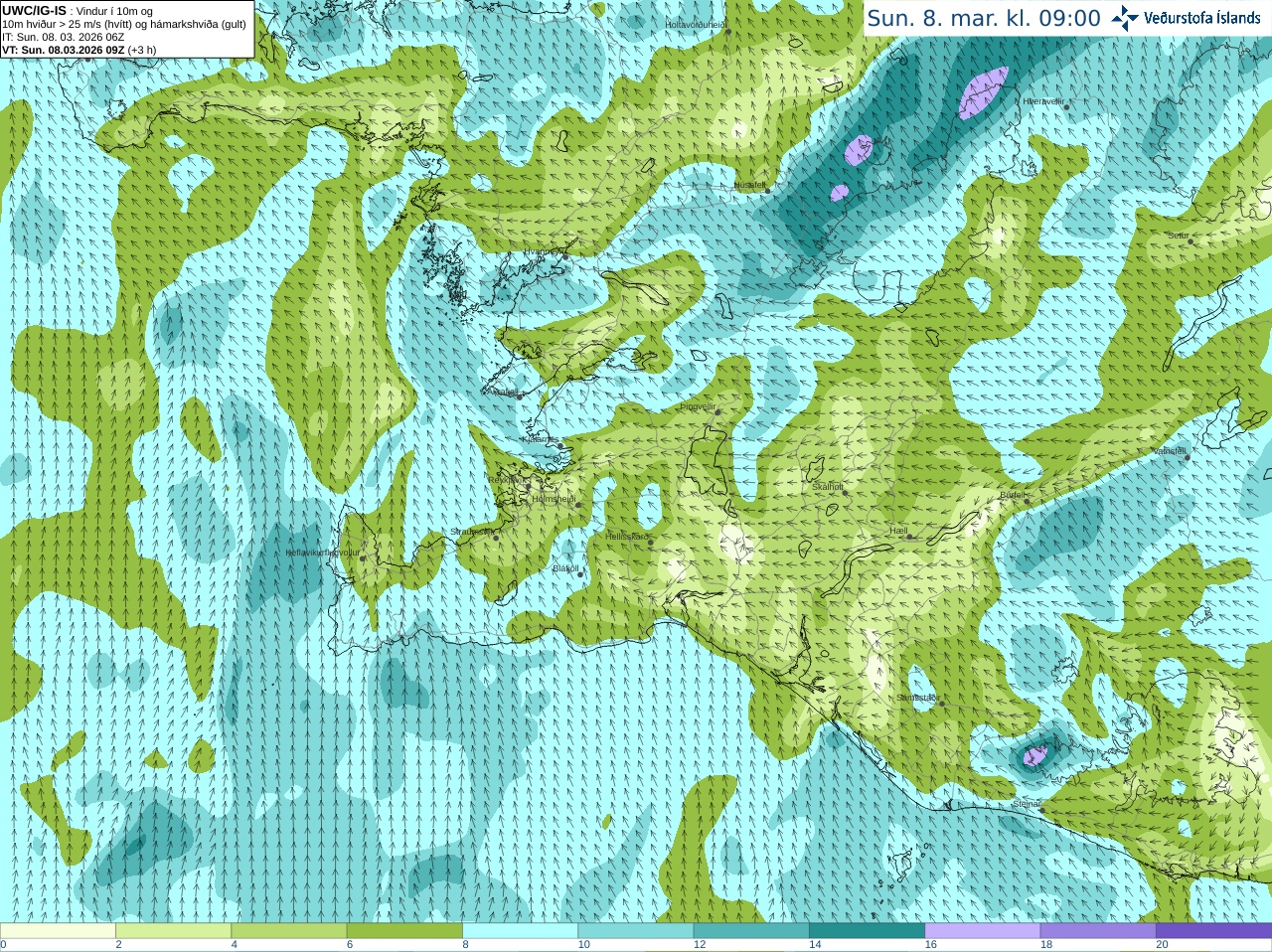
Task: Select the above-20 m/s dark purple legend swatch
Action: pyautogui.click(x=1213, y=930)
